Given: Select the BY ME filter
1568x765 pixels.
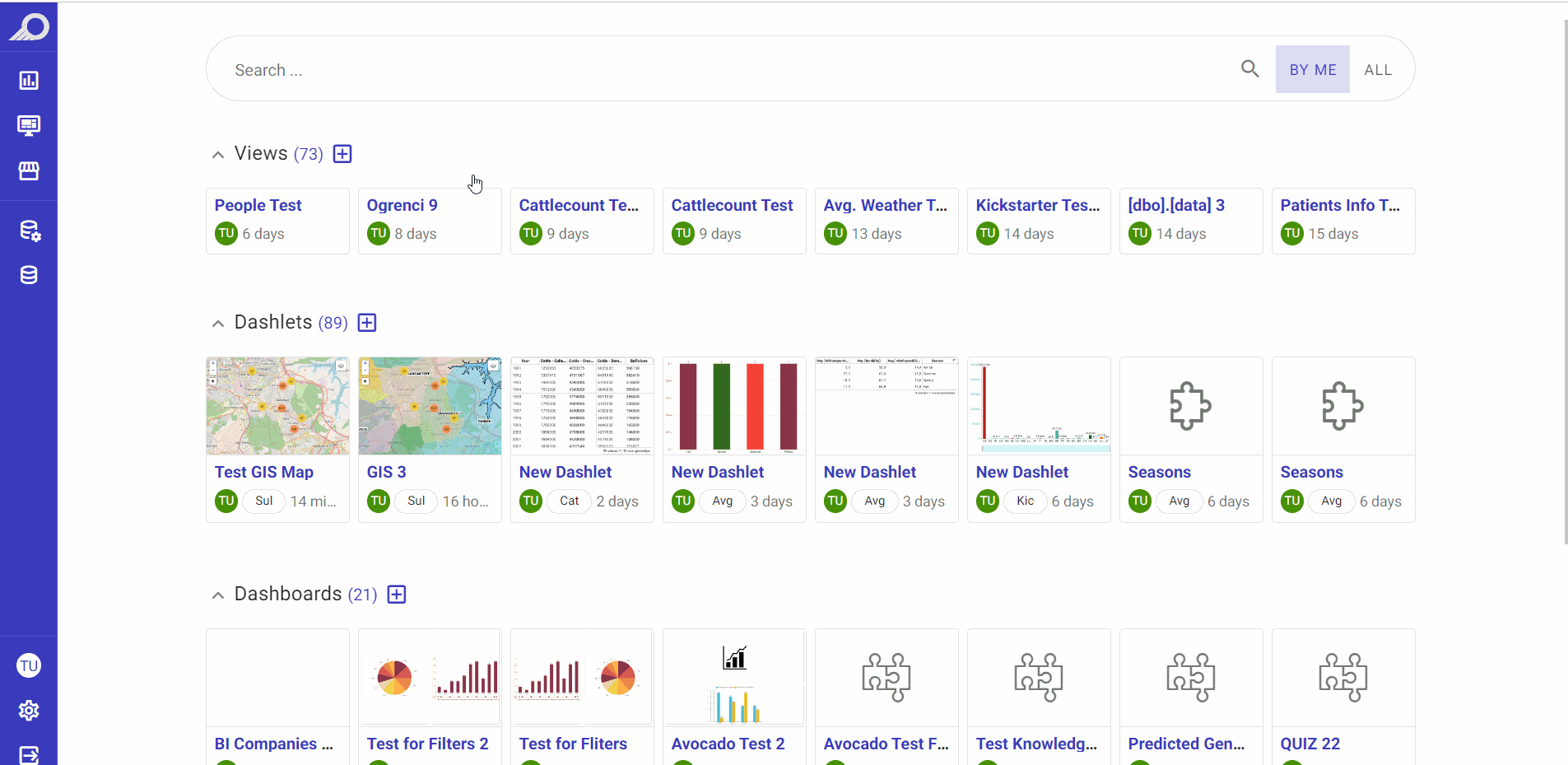Looking at the screenshot, I should 1312,69.
